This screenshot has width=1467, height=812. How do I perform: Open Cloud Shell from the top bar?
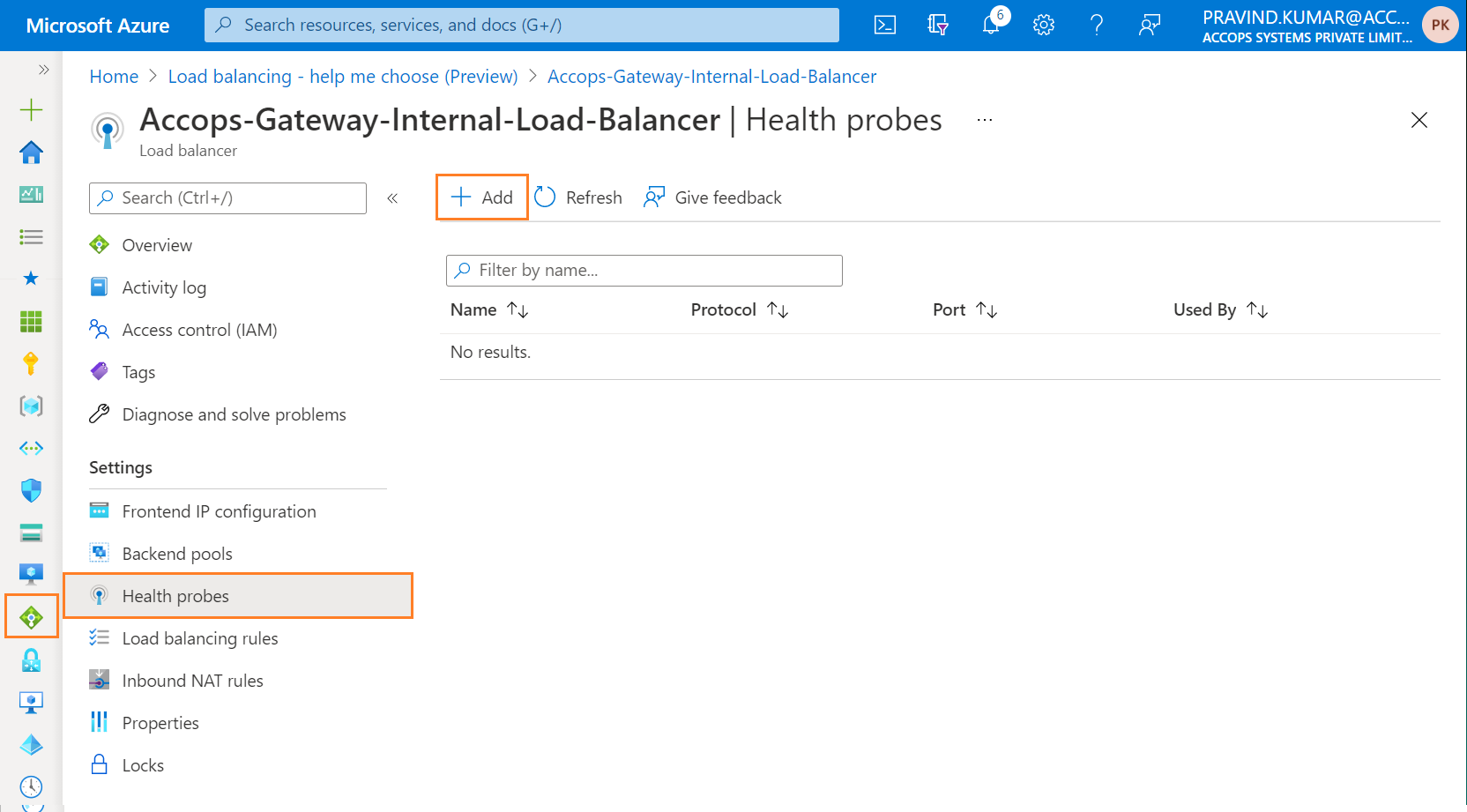(x=884, y=25)
